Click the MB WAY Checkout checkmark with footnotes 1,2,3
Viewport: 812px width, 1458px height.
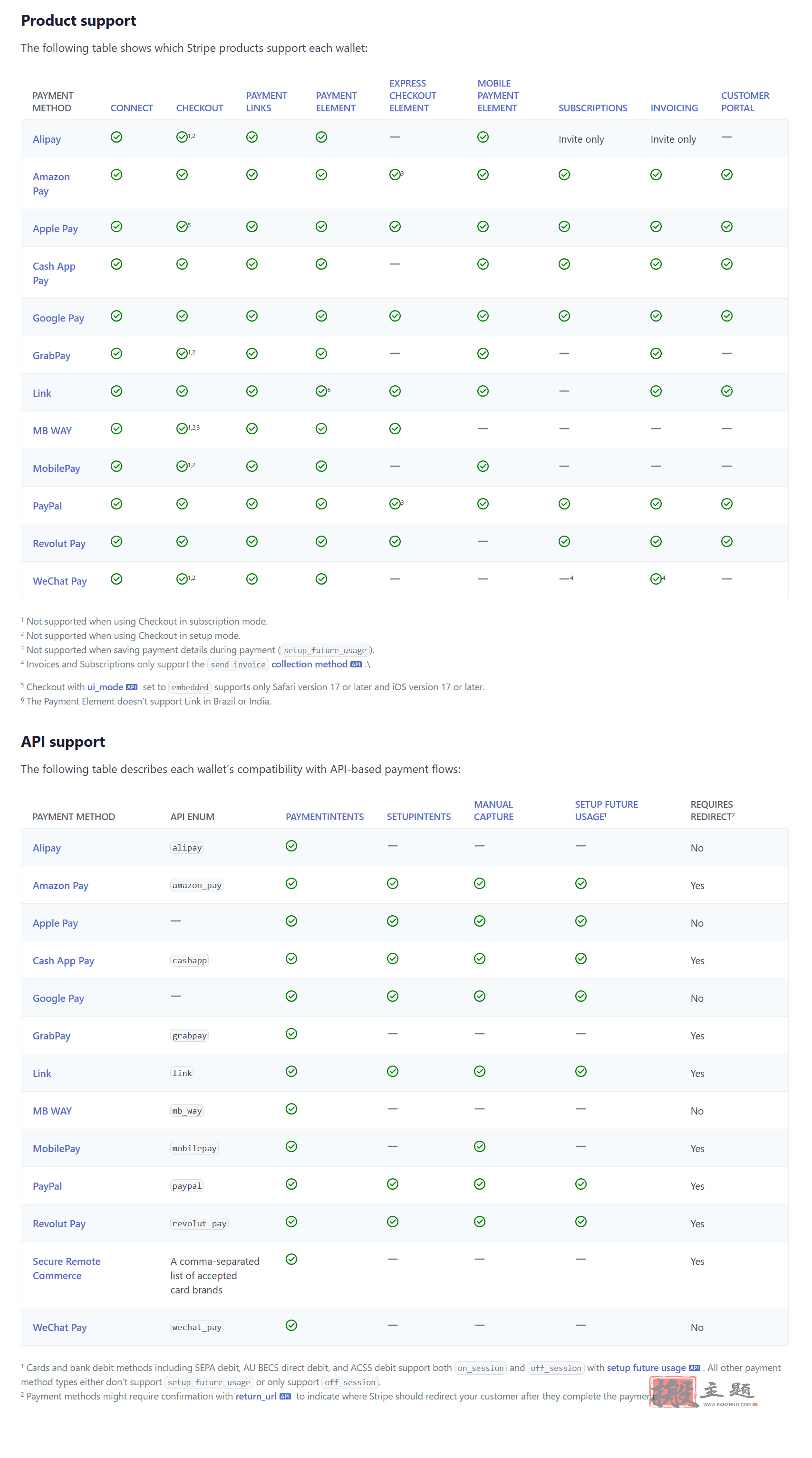click(182, 429)
